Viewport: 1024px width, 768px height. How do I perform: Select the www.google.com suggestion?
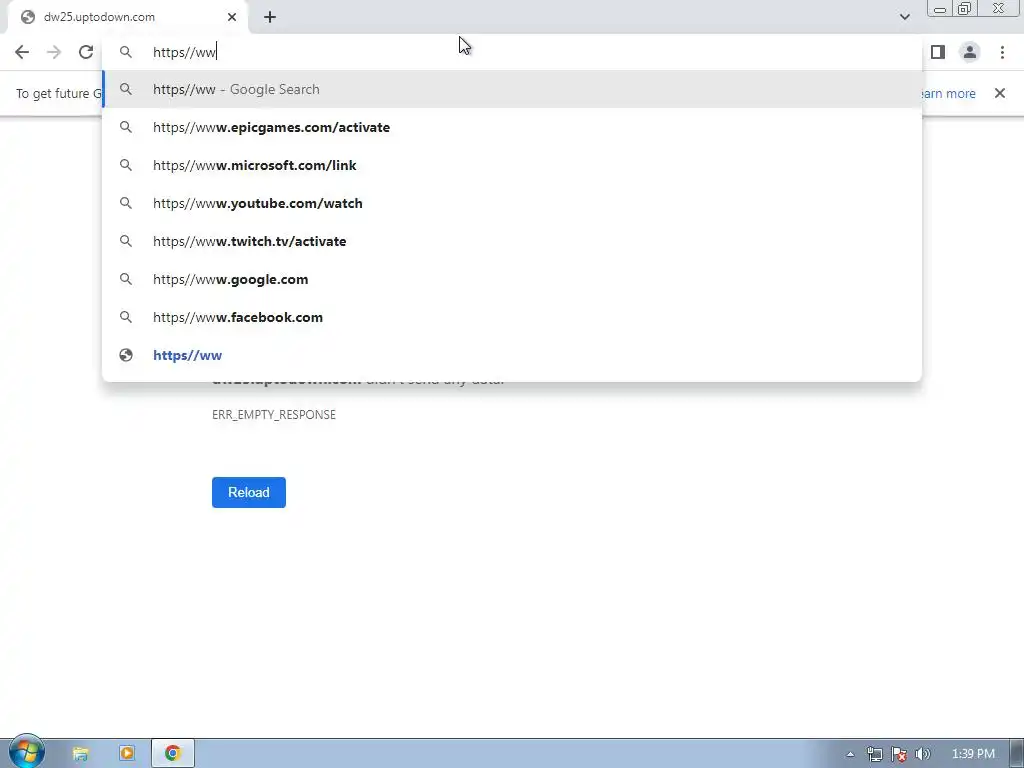pos(512,279)
